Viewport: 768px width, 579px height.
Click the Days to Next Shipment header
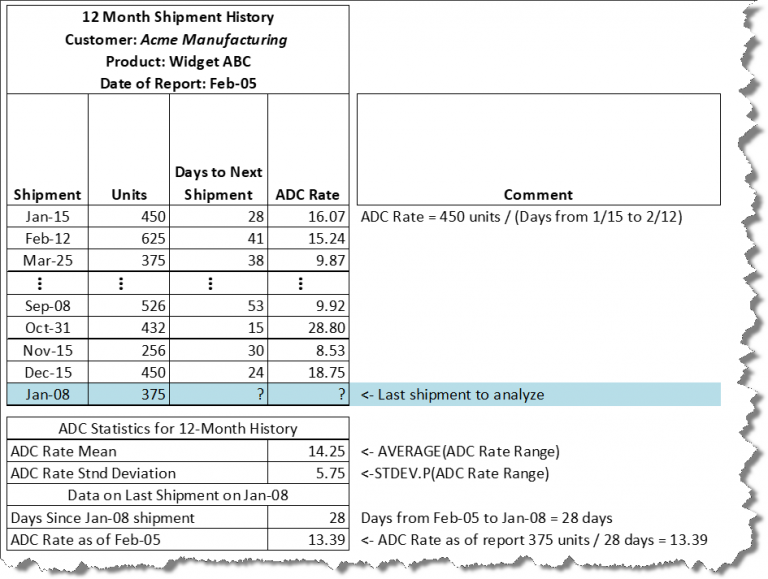click(x=218, y=183)
